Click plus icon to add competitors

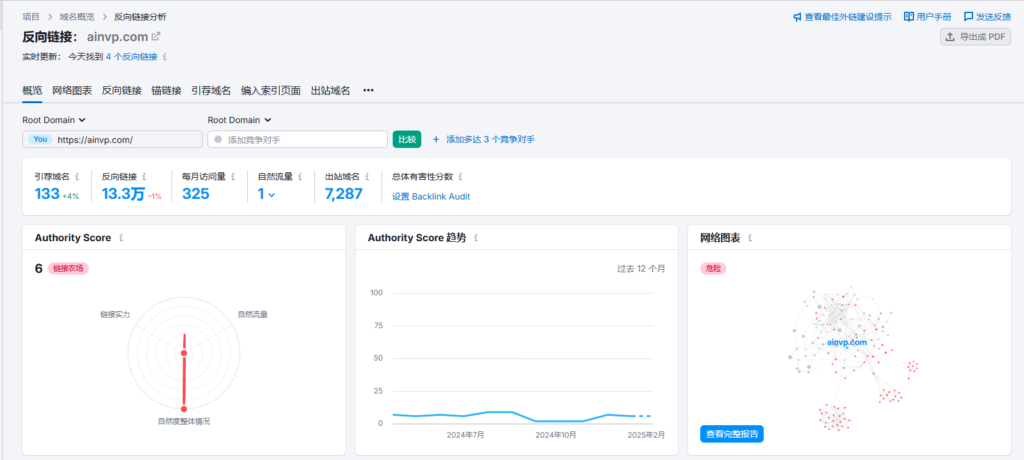click(436, 139)
